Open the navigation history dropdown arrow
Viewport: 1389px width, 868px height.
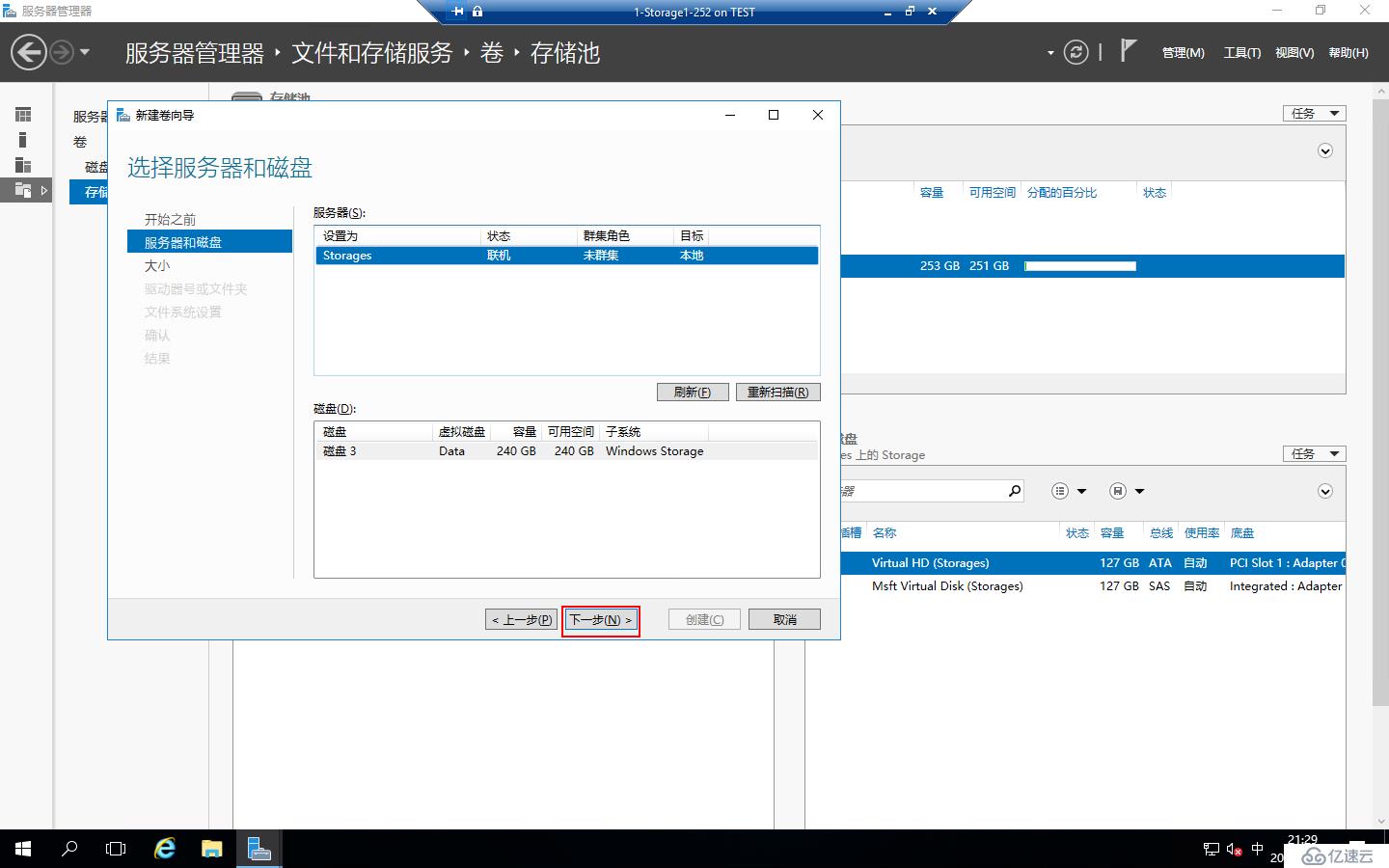point(85,52)
